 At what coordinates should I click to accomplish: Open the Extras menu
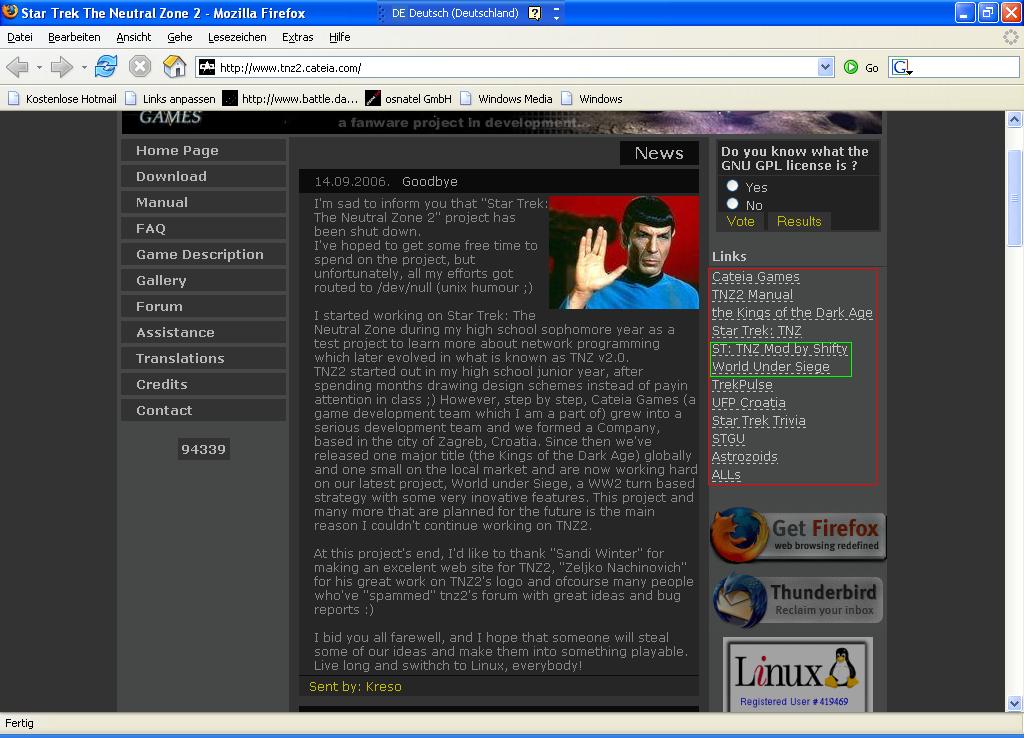[x=297, y=37]
